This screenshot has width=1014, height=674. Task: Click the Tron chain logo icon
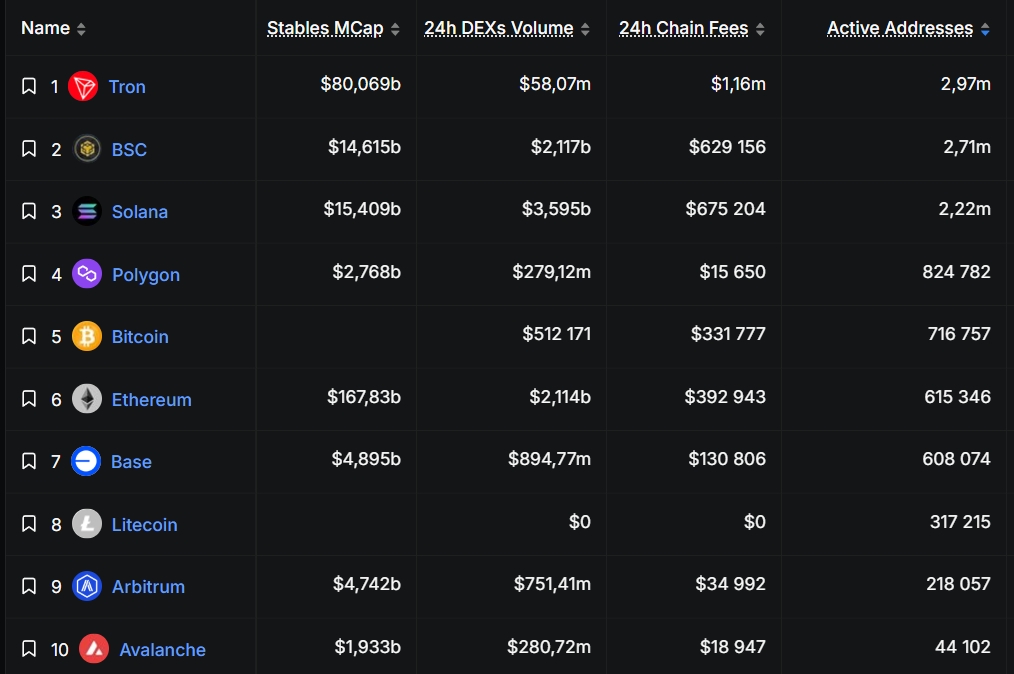point(83,87)
